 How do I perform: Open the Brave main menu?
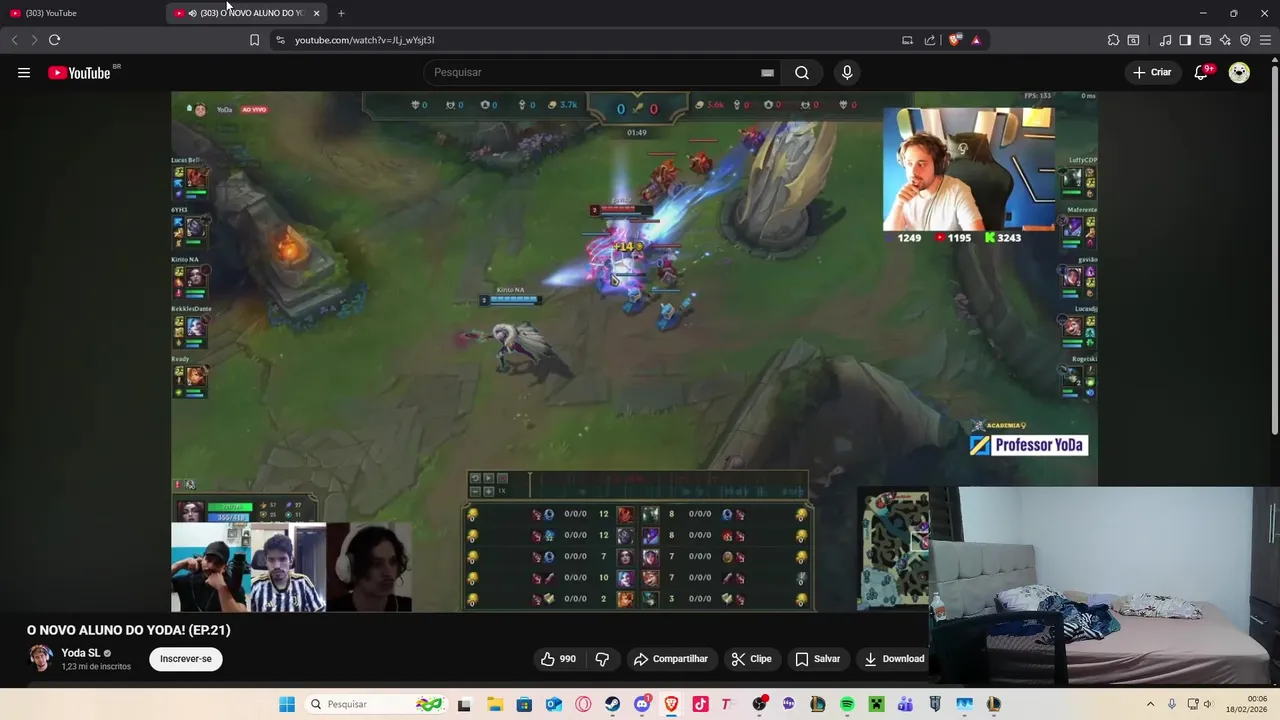1265,40
